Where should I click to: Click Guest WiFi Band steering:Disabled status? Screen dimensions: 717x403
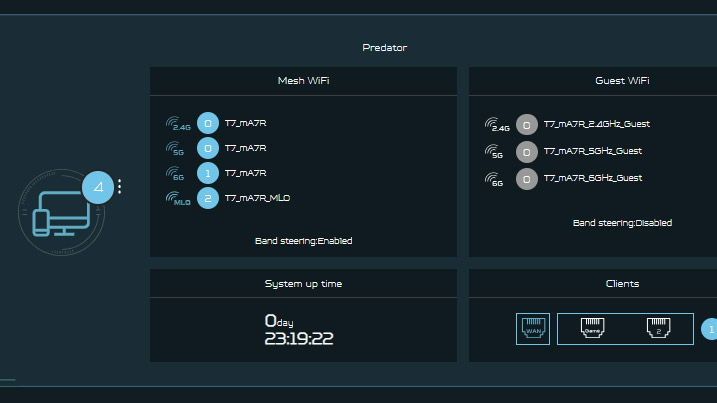coord(622,223)
